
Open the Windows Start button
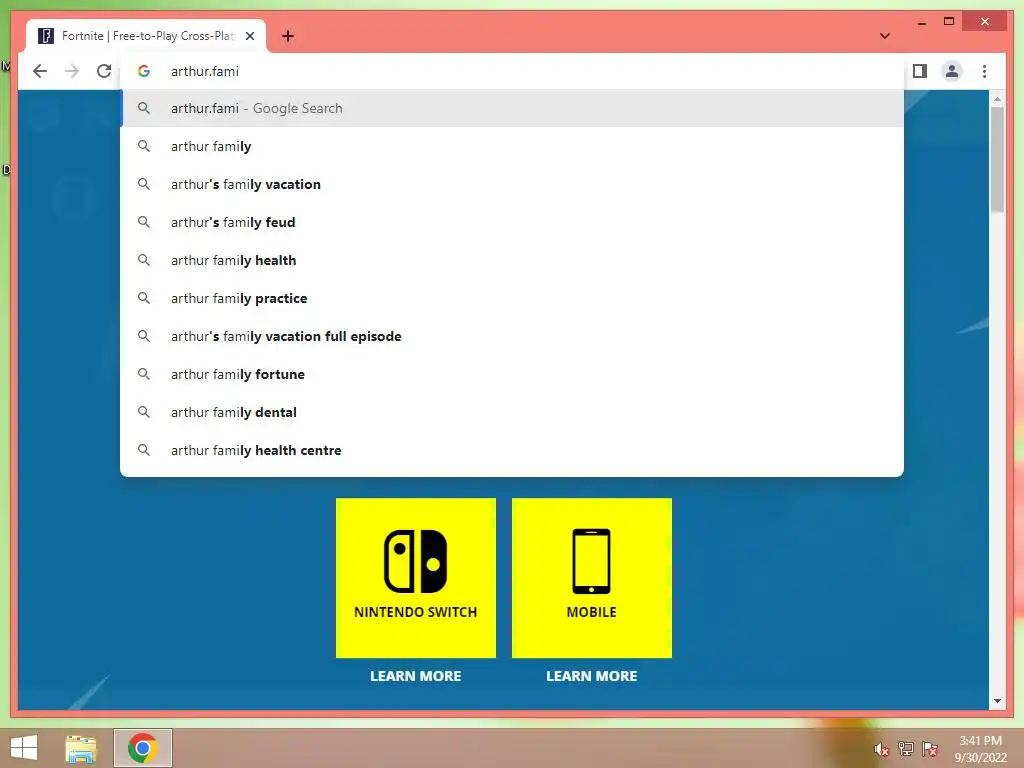[x=24, y=748]
